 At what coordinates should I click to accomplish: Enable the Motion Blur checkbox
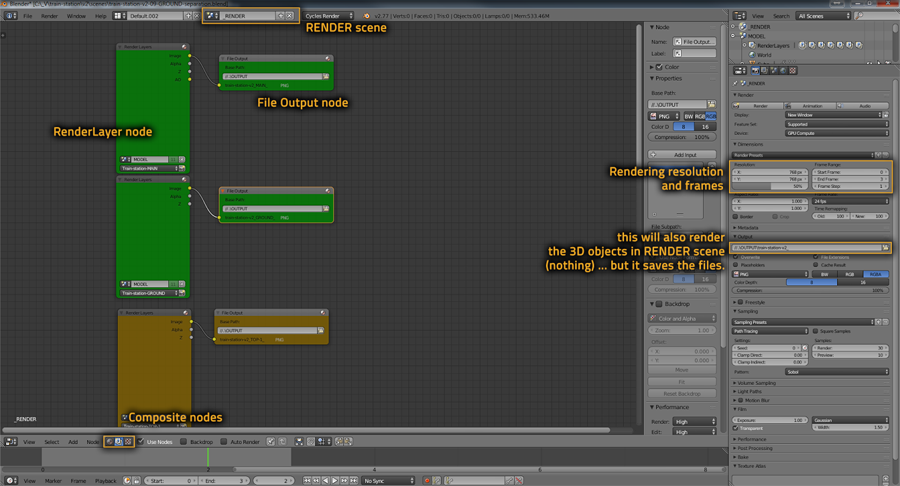tap(740, 401)
